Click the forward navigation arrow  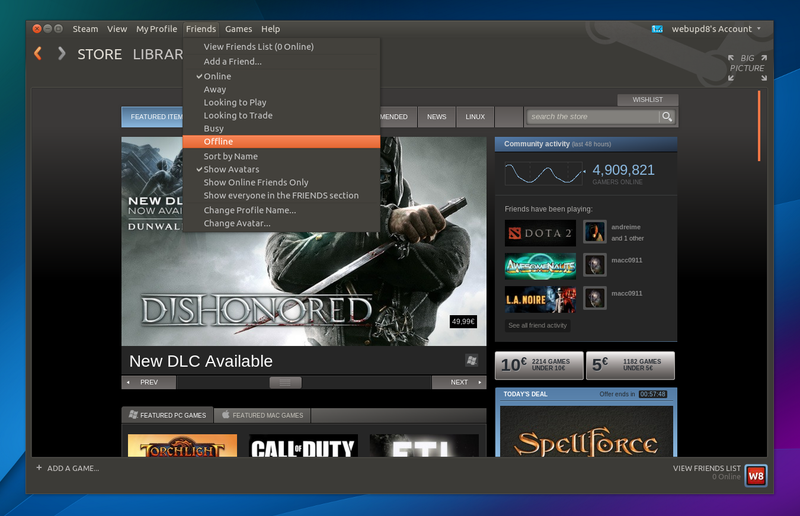click(61, 54)
